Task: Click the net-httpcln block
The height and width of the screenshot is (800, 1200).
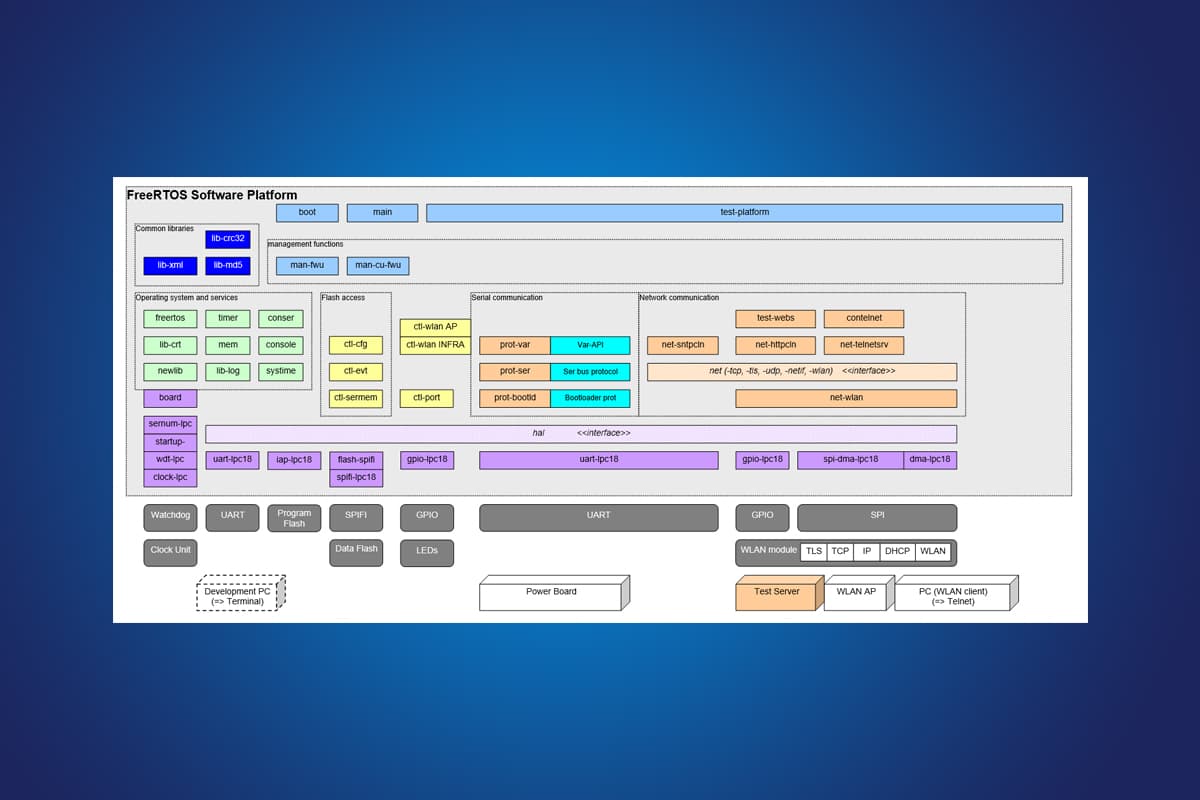Action: point(775,345)
